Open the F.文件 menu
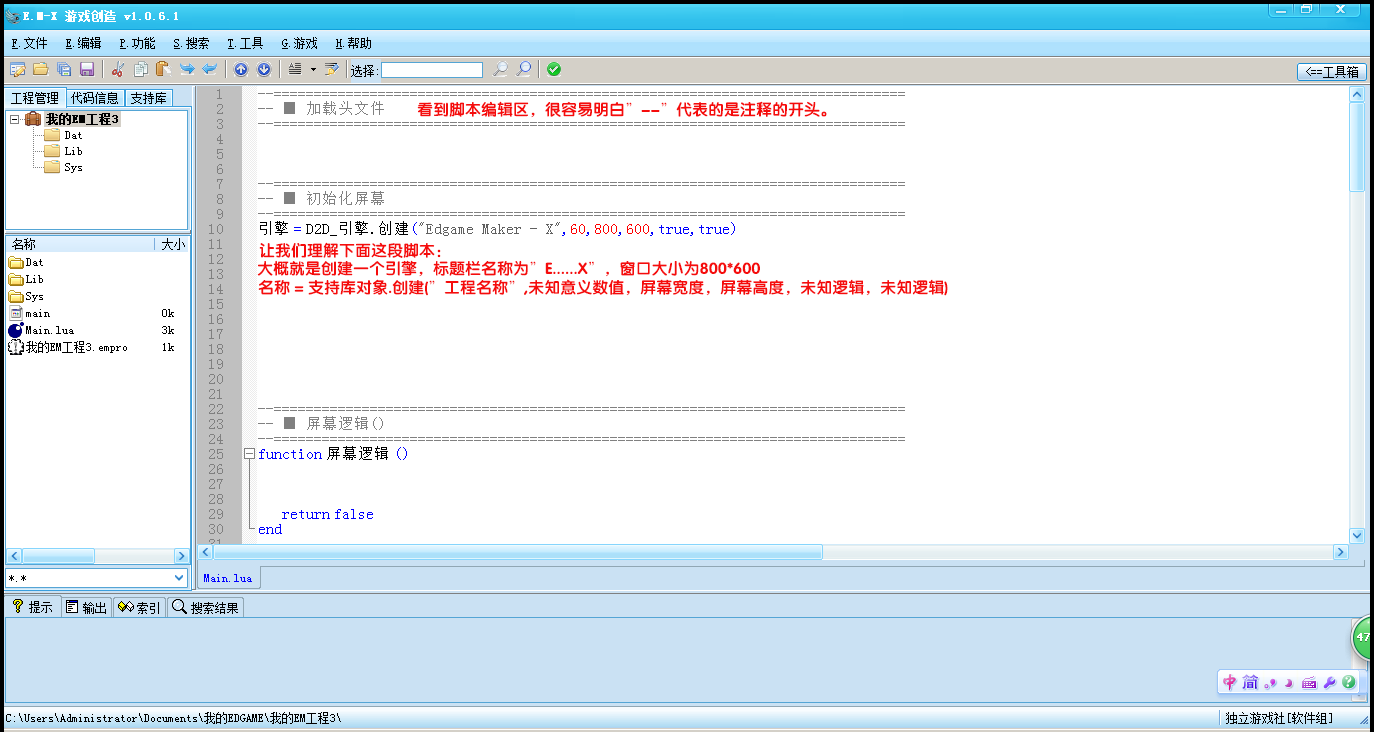Viewport: 1374px width, 732px height. click(x=29, y=43)
